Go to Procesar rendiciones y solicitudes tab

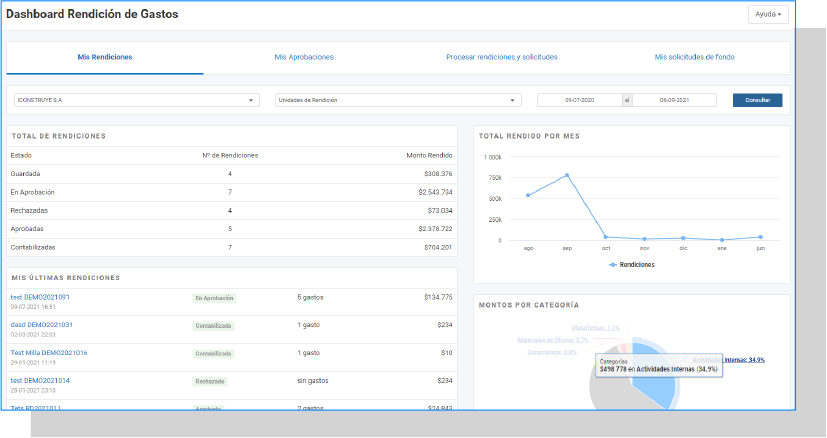(502, 57)
